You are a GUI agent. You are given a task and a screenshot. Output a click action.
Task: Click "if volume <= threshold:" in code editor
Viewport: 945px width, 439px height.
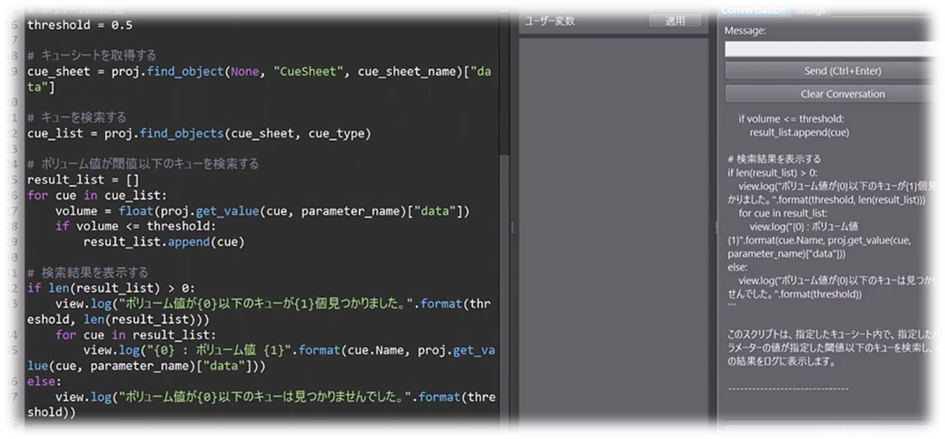(x=136, y=227)
